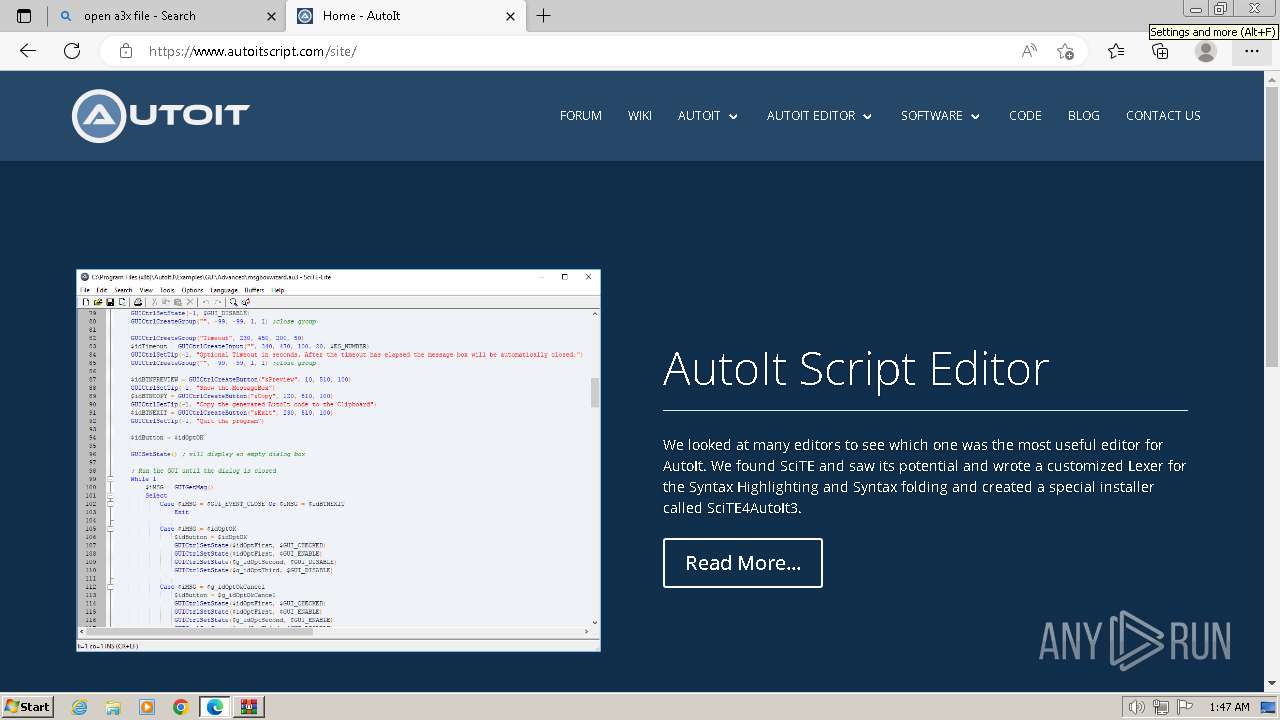
Task: Click the AutoIt logo
Action: coord(161,116)
